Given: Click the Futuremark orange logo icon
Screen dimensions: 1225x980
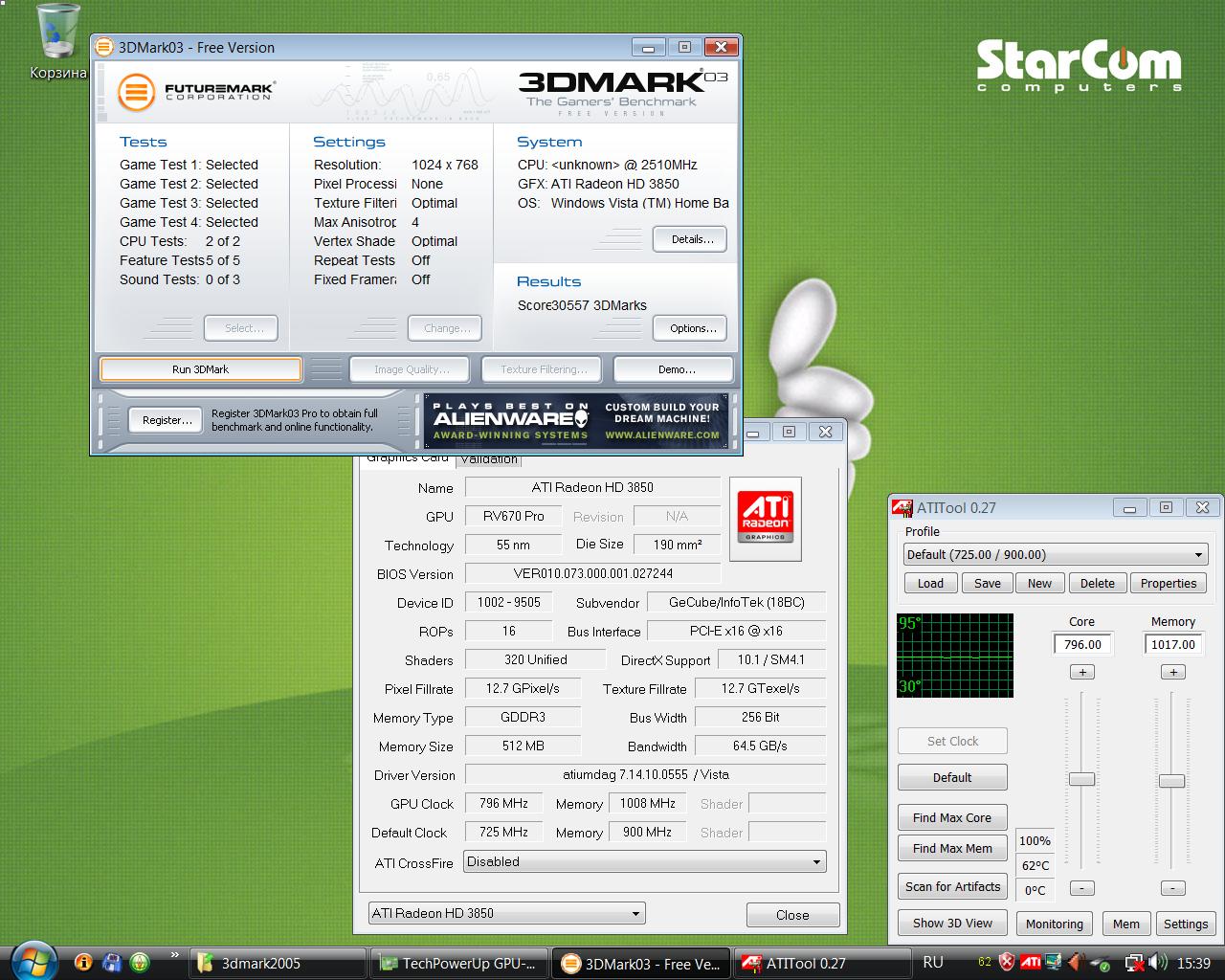Looking at the screenshot, I should [136, 93].
